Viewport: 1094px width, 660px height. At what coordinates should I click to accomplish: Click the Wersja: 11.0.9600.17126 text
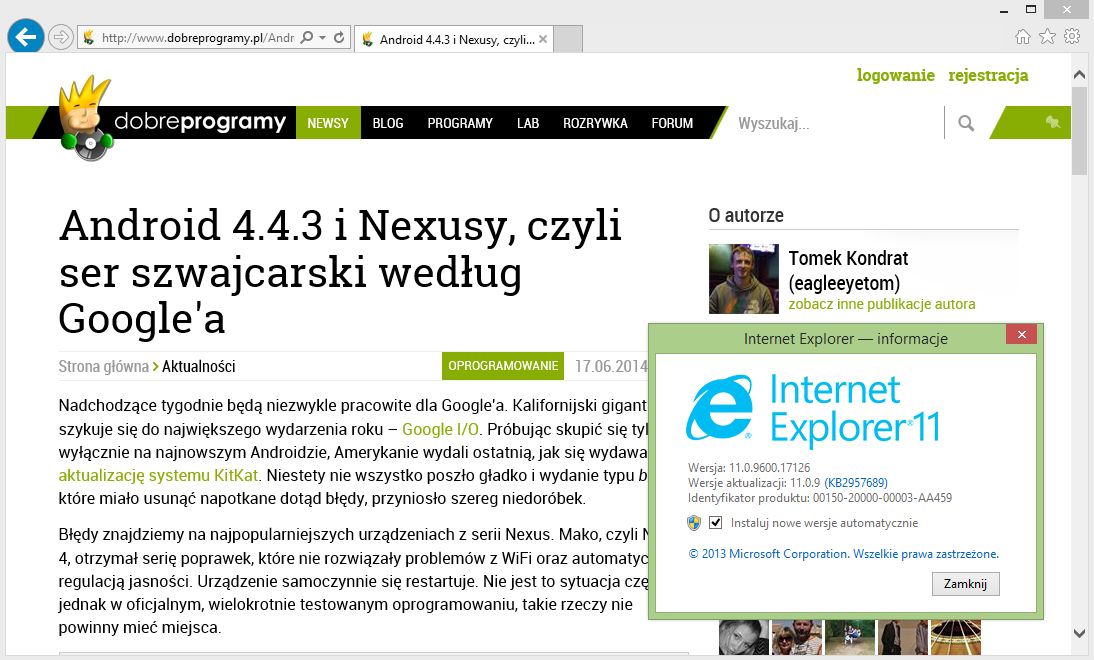click(749, 467)
